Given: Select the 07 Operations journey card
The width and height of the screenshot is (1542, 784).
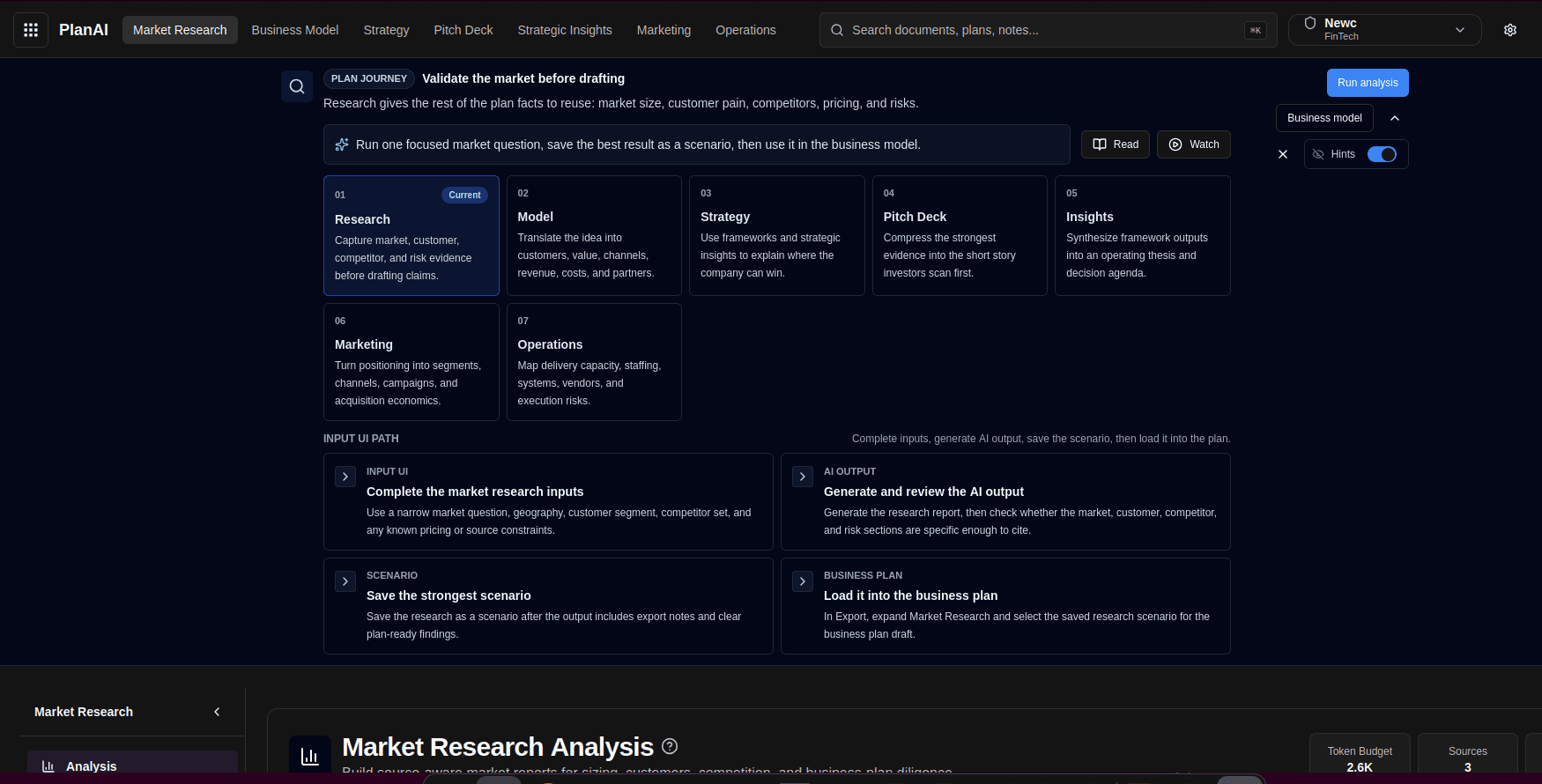Looking at the screenshot, I should pyautogui.click(x=594, y=362).
